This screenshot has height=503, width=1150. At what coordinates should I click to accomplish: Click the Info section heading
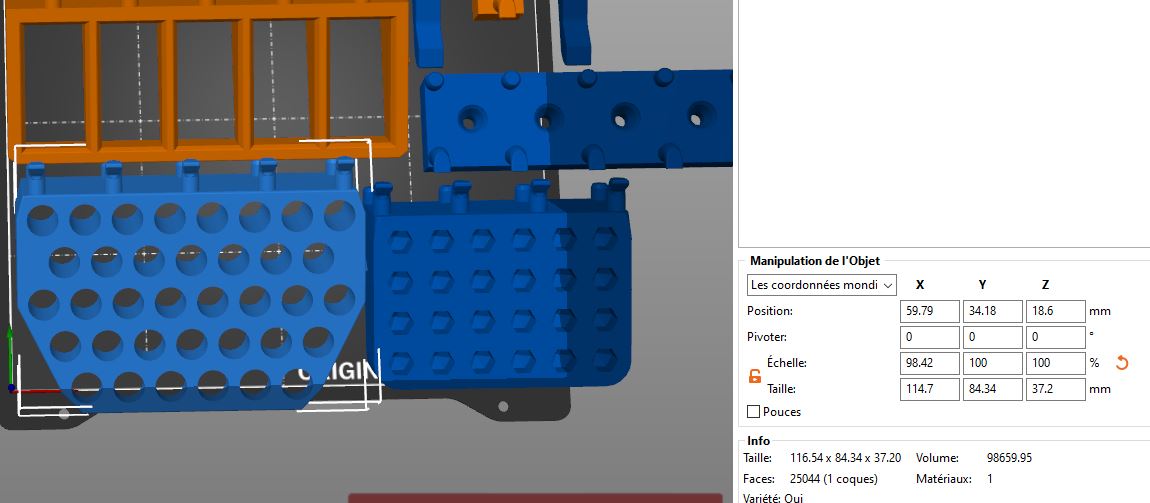758,441
